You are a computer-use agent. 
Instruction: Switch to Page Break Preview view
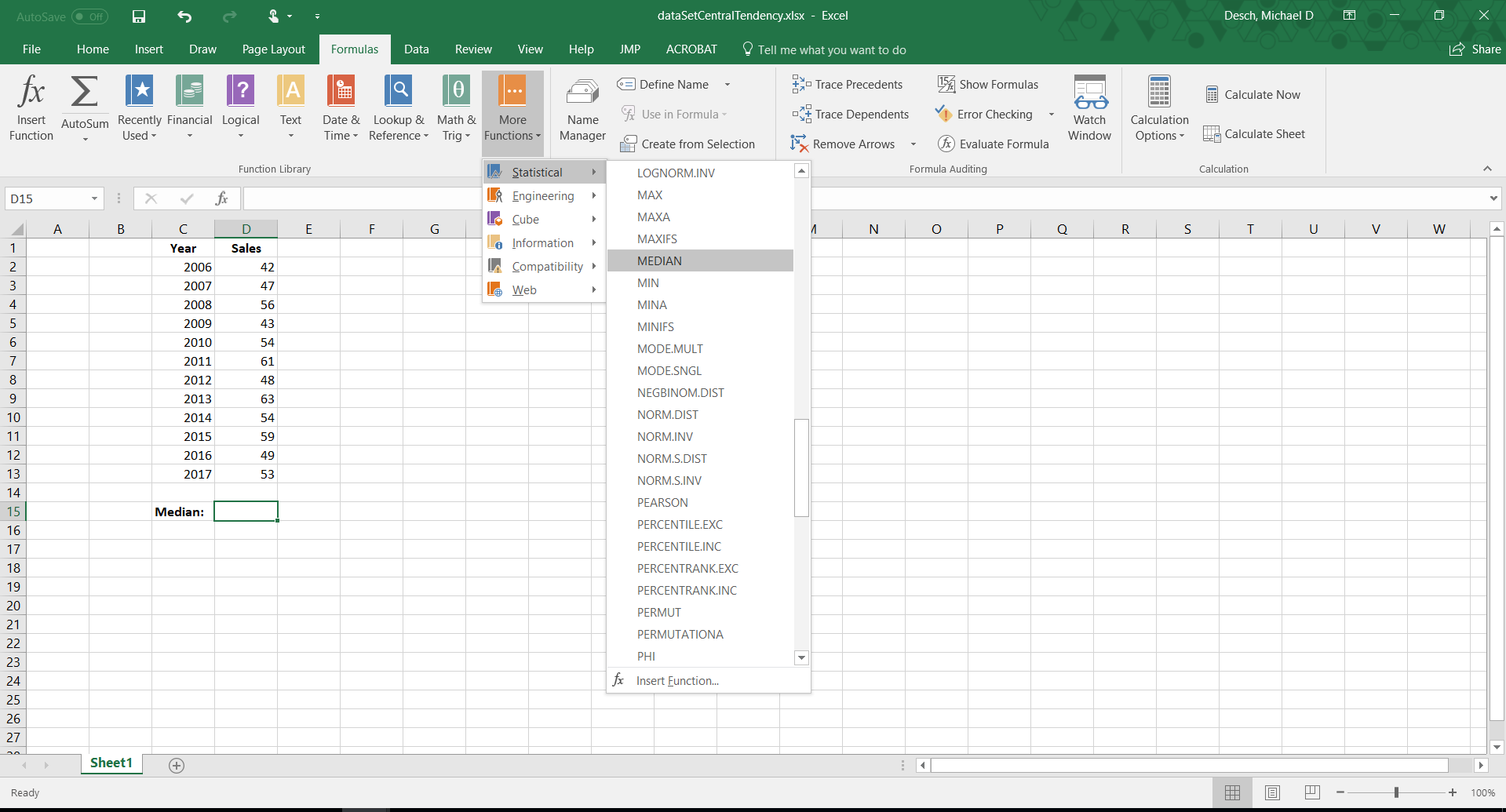(1311, 792)
